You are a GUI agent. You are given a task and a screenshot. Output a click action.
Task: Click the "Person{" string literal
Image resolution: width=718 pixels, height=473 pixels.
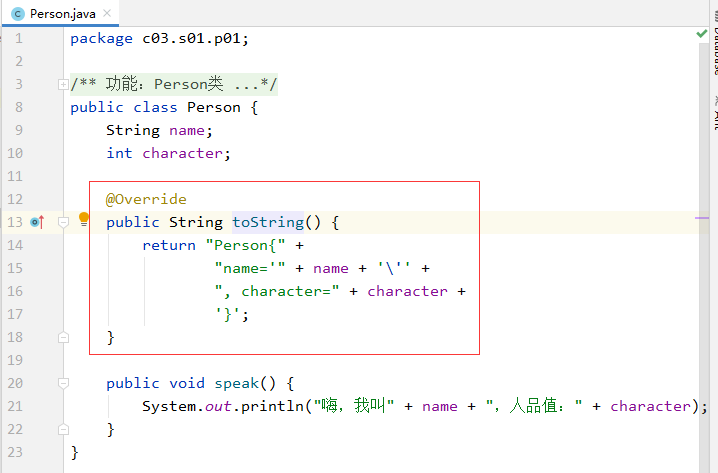tap(245, 245)
